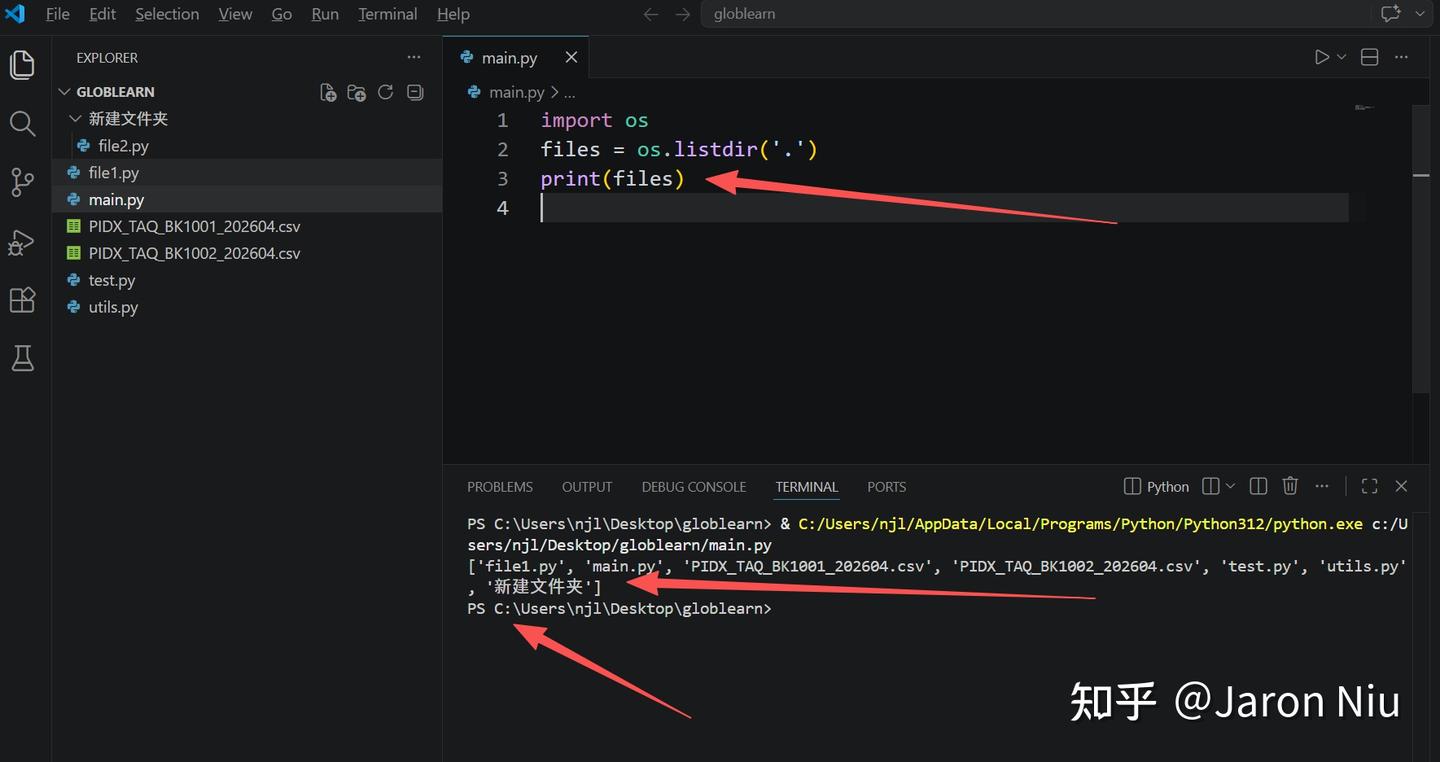Open terminal panel more actions ellipsis
This screenshot has width=1440, height=762.
1322,487
